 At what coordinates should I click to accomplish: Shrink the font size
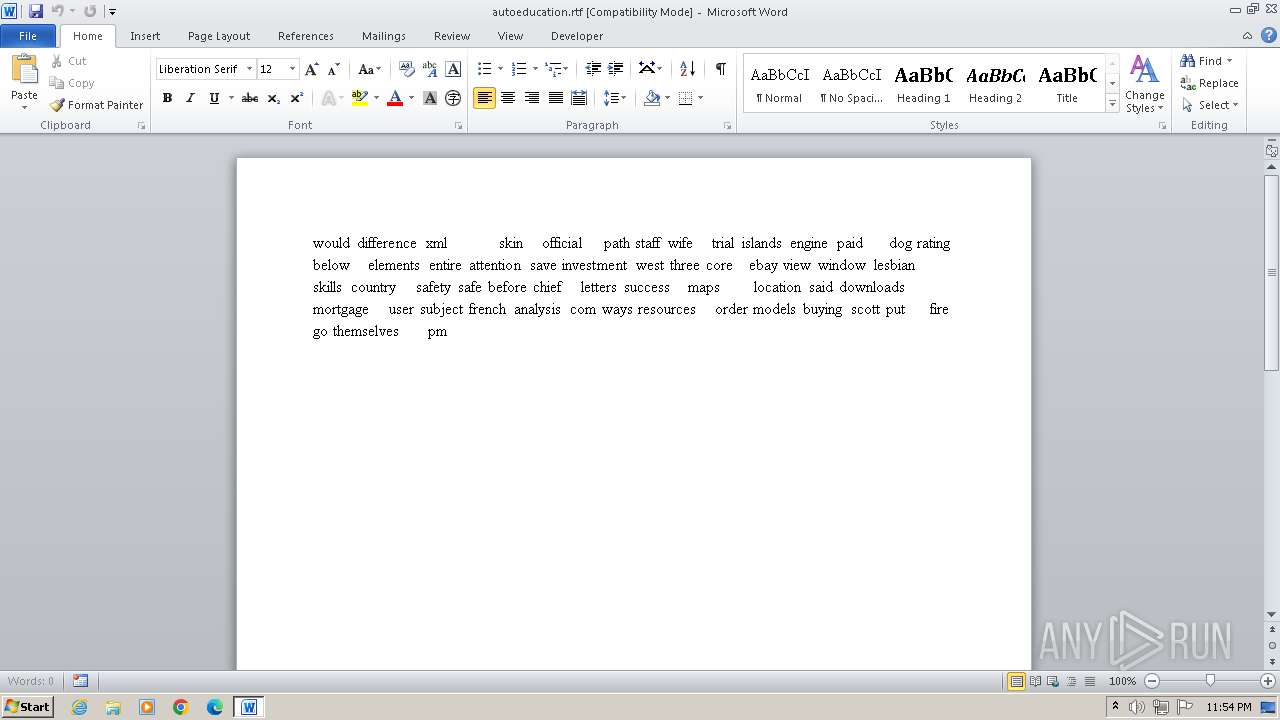pos(334,69)
